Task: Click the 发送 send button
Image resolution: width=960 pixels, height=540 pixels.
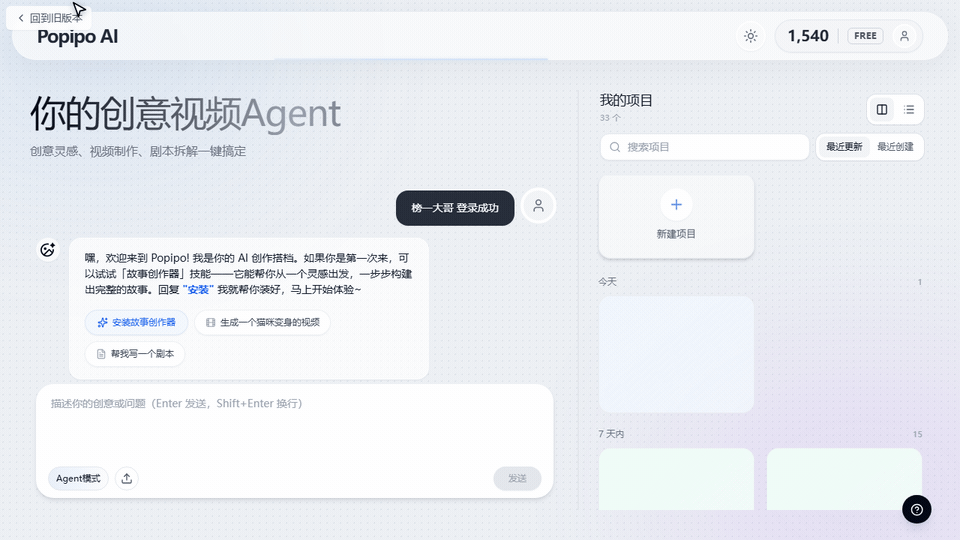Action: [517, 478]
